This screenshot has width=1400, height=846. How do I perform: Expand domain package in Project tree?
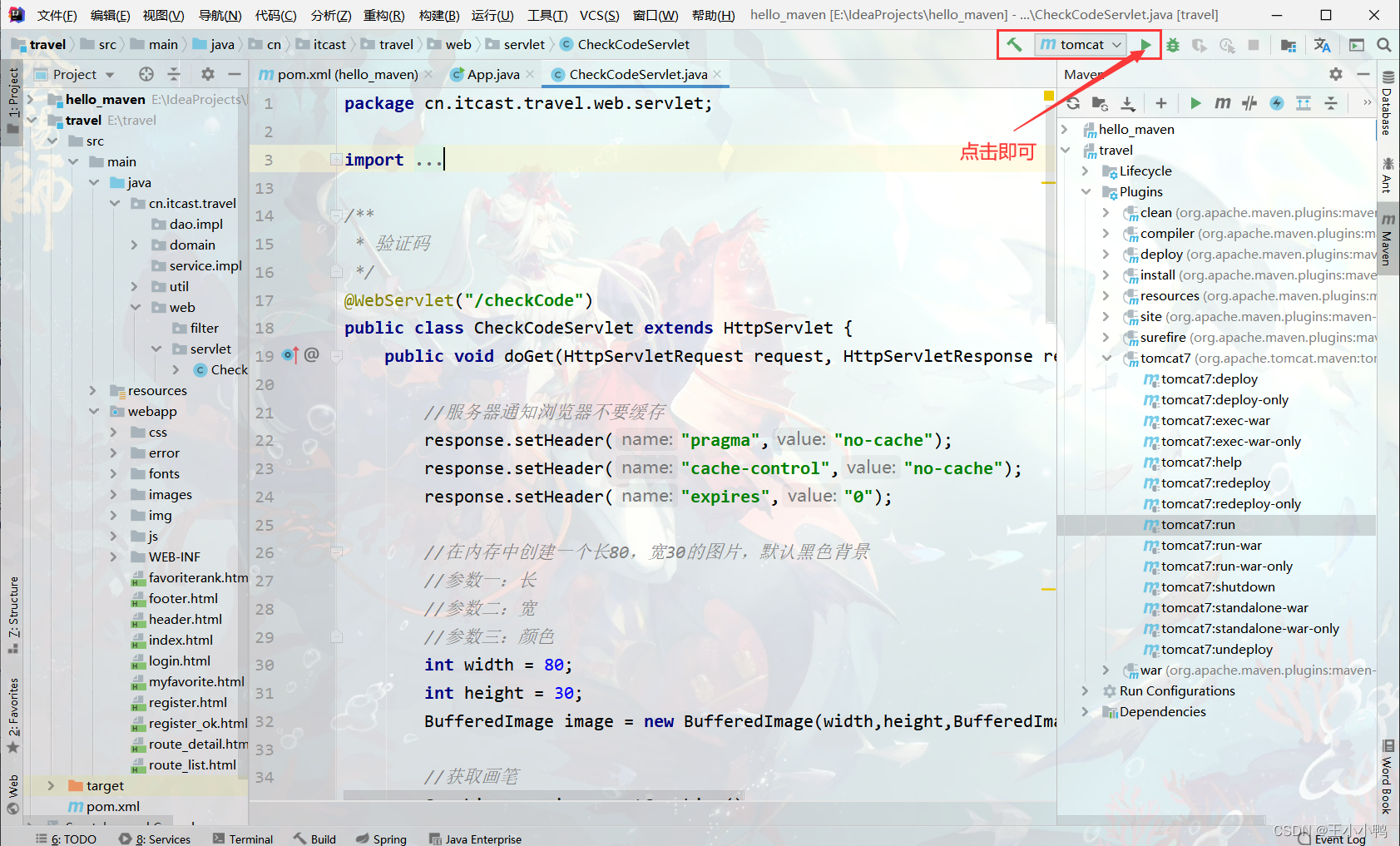point(135,245)
